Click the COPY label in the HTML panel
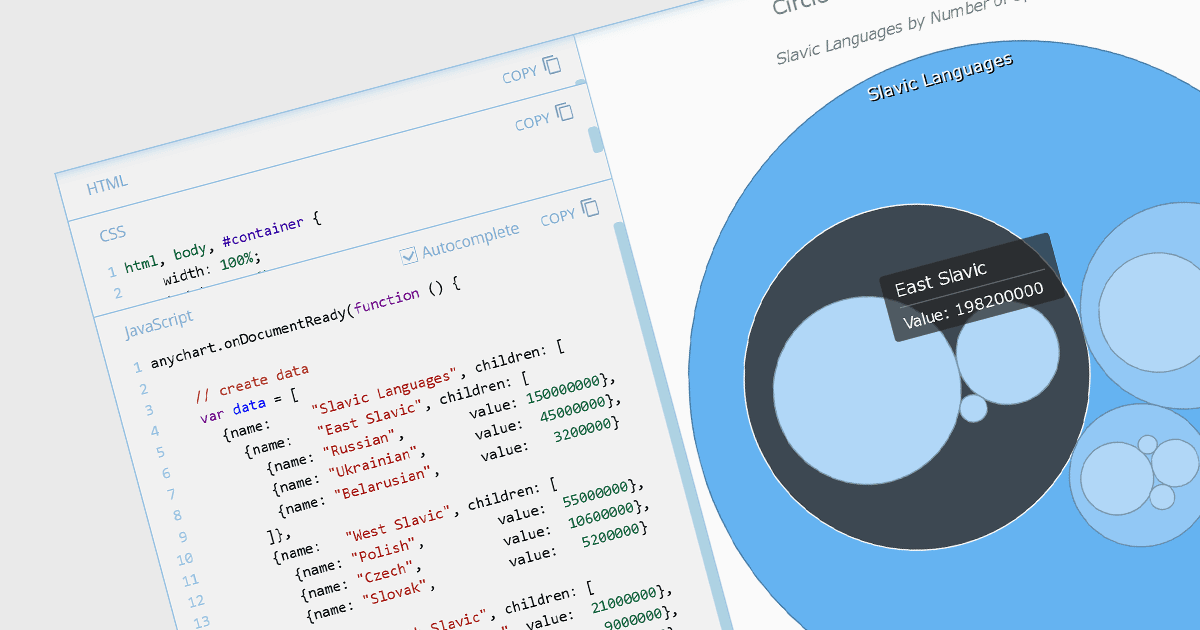Viewport: 1200px width, 630px height. [x=520, y=75]
